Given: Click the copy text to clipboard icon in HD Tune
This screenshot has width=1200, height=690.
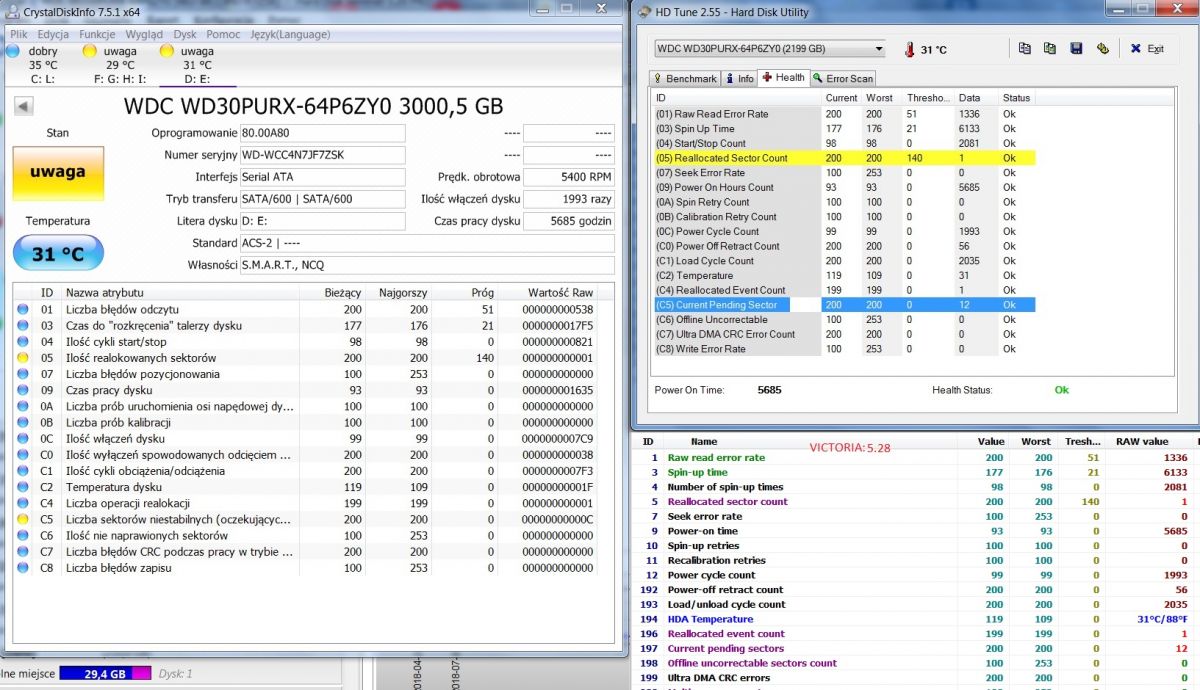Looking at the screenshot, I should tap(1024, 48).
